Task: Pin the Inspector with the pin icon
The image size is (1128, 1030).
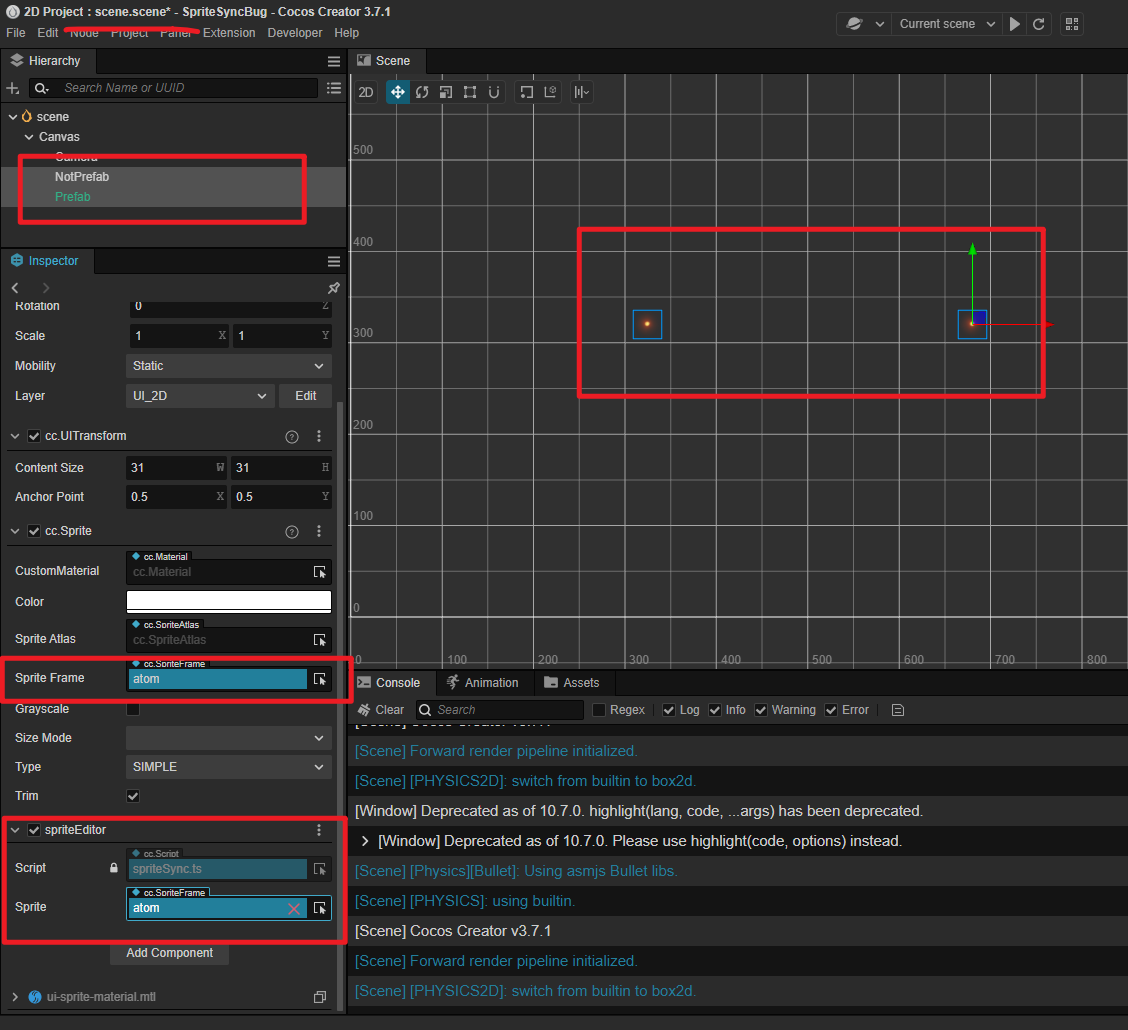Action: [334, 288]
